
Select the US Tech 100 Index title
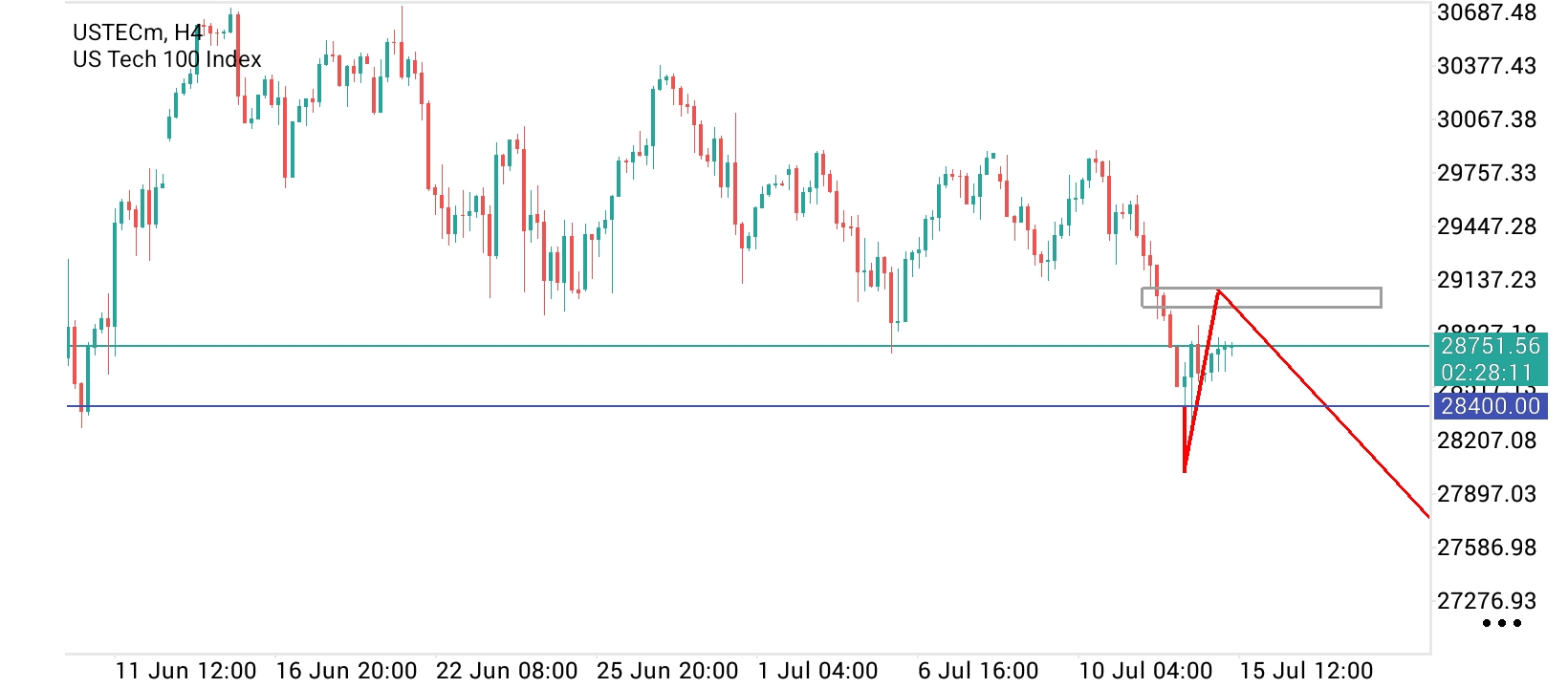[x=167, y=59]
